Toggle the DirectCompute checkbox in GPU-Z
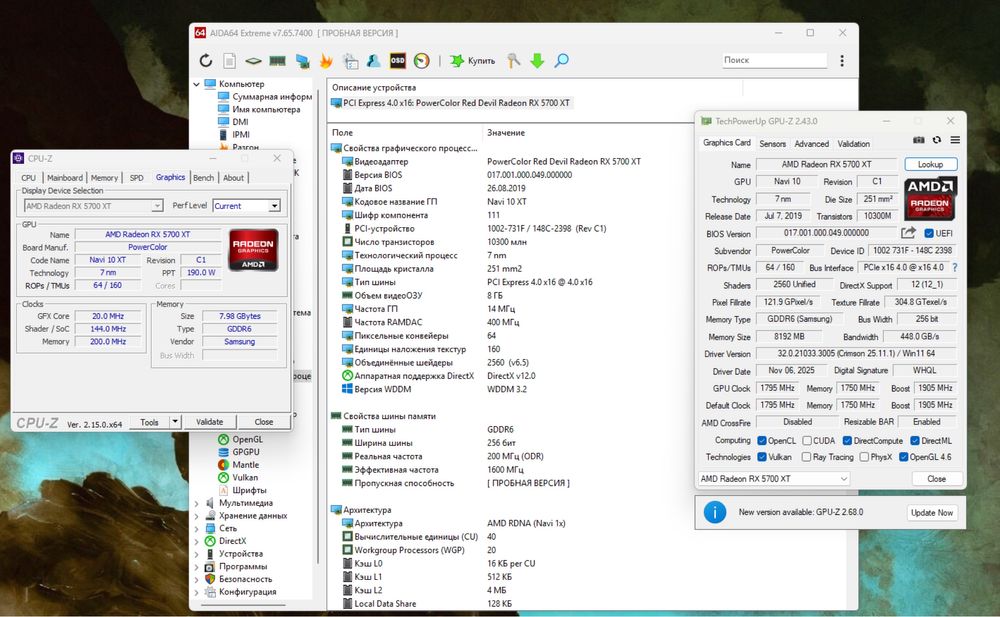 [x=847, y=441]
